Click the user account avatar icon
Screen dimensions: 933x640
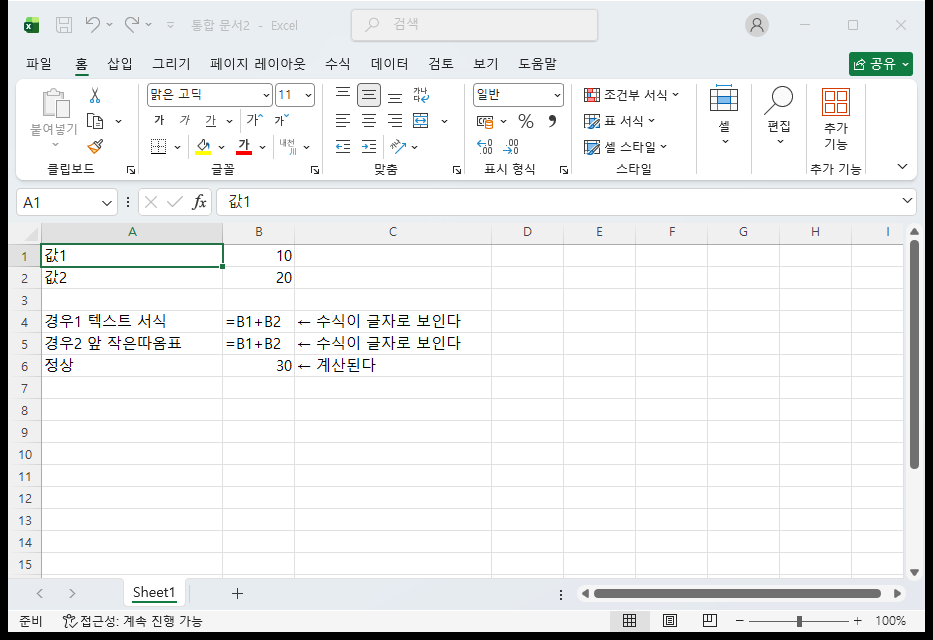757,25
